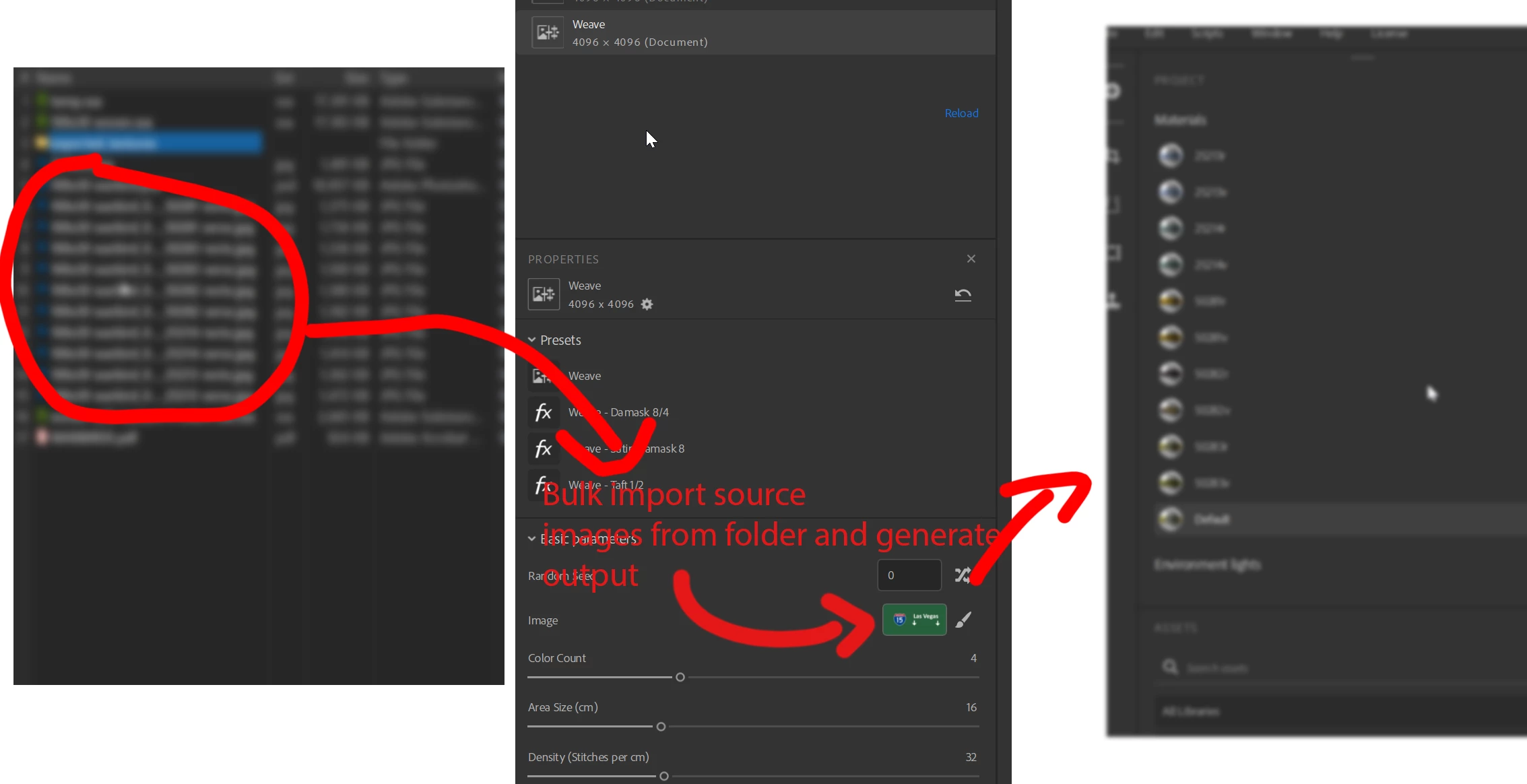The height and width of the screenshot is (784, 1527).
Task: Select the Weave - Damask 8/4 preset icon
Action: tap(544, 412)
